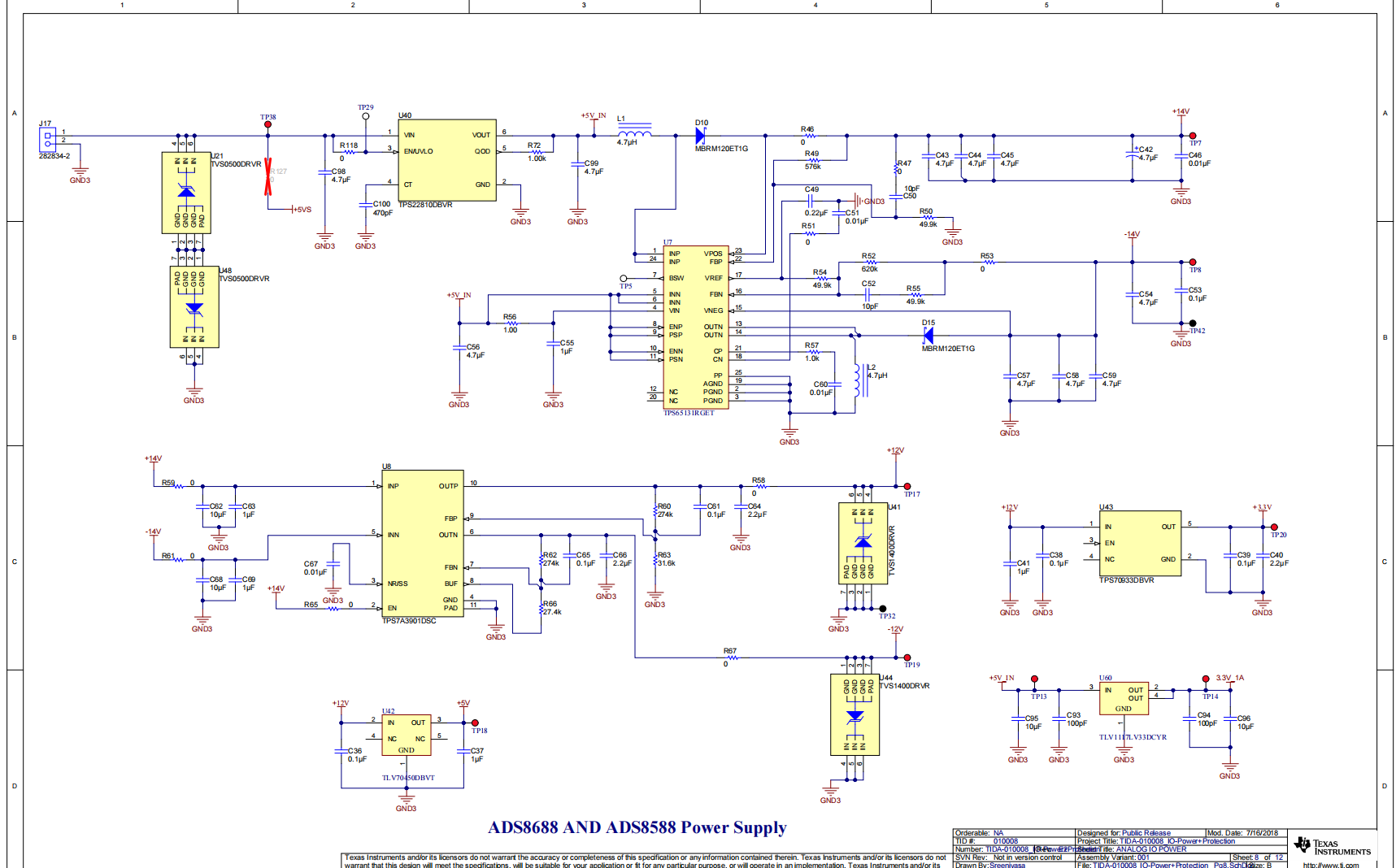Select the U48 TVS0500DRVR diode component
Viewport: 1396px width, 868px height.
click(194, 306)
